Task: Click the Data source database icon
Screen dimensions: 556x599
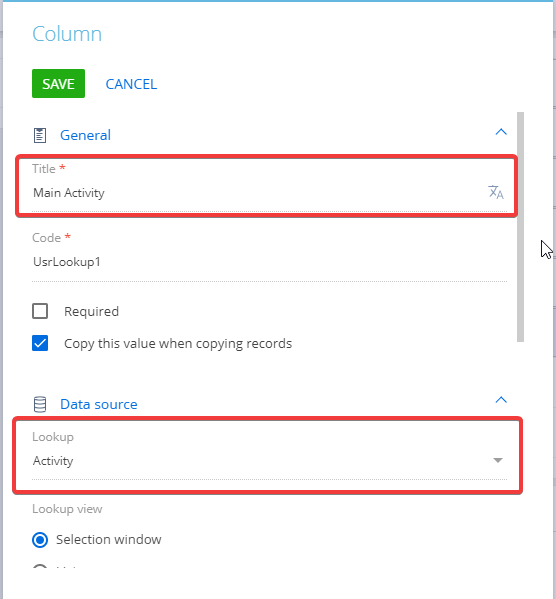Action: 40,404
